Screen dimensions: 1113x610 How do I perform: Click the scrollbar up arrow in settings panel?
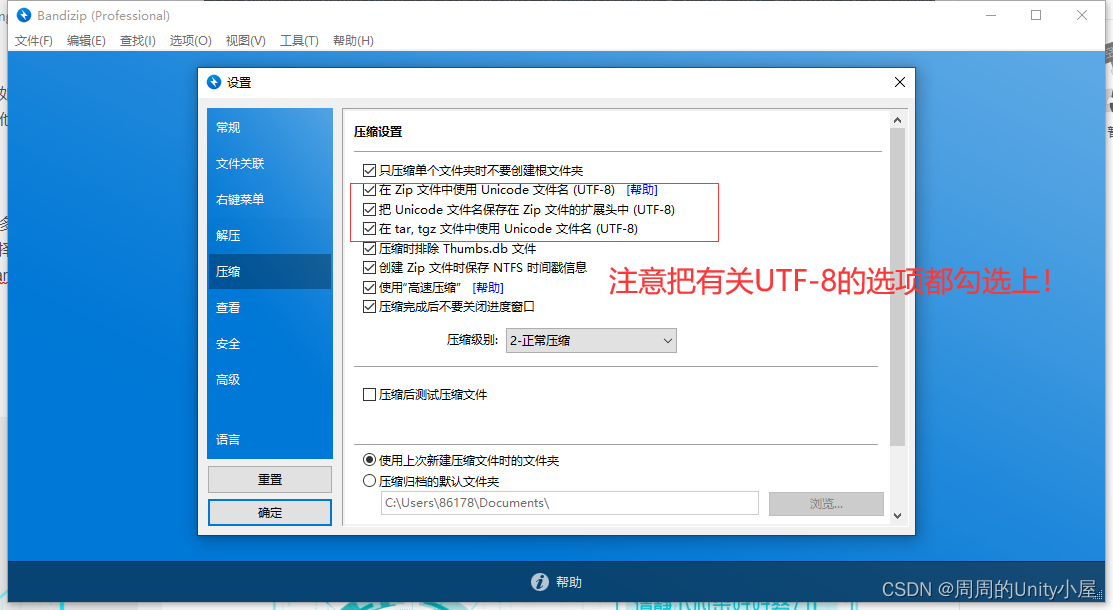(897, 120)
